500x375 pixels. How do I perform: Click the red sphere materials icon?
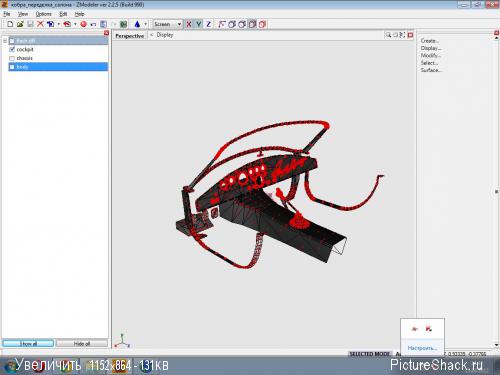coord(83,24)
